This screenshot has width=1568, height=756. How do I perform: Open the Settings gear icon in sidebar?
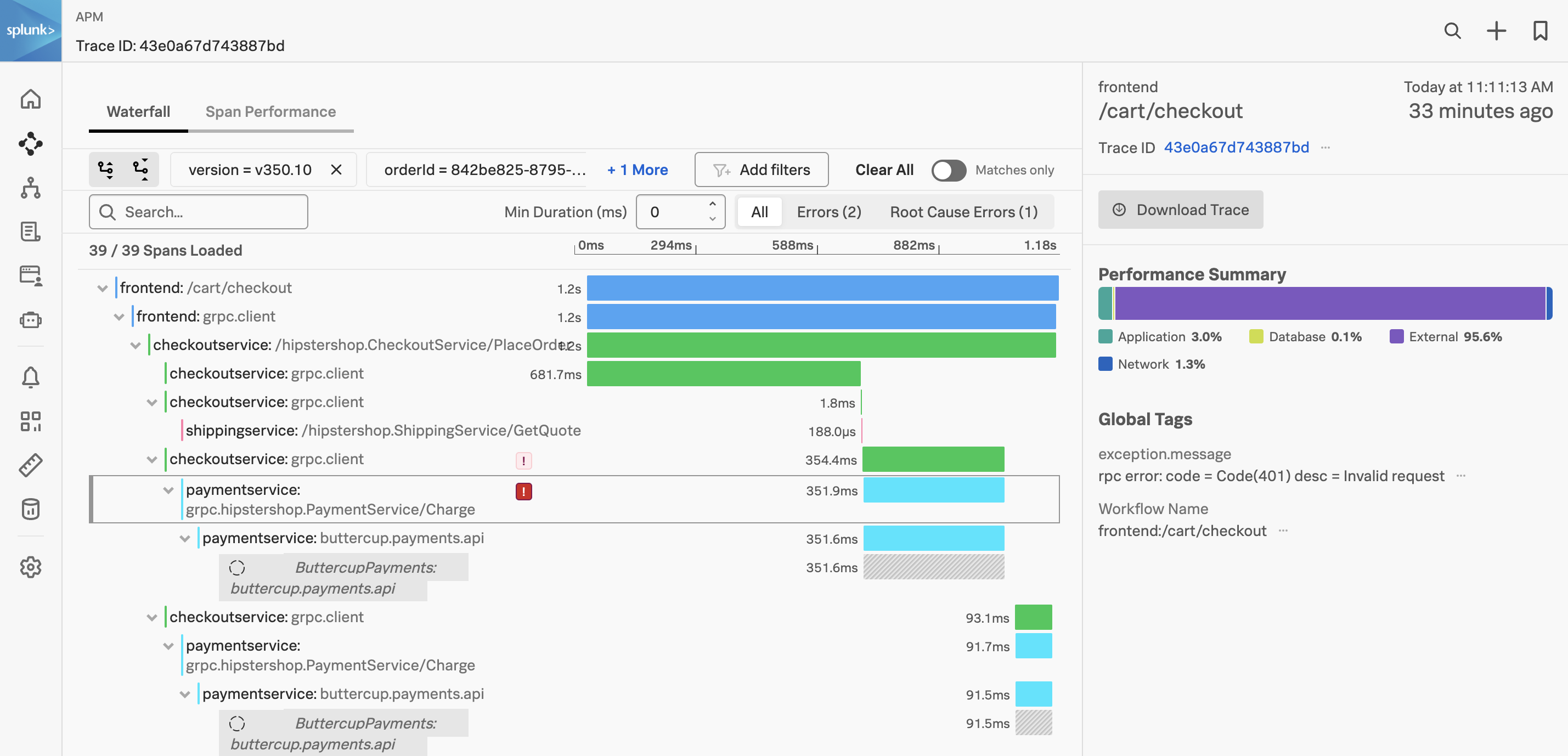pyautogui.click(x=30, y=567)
